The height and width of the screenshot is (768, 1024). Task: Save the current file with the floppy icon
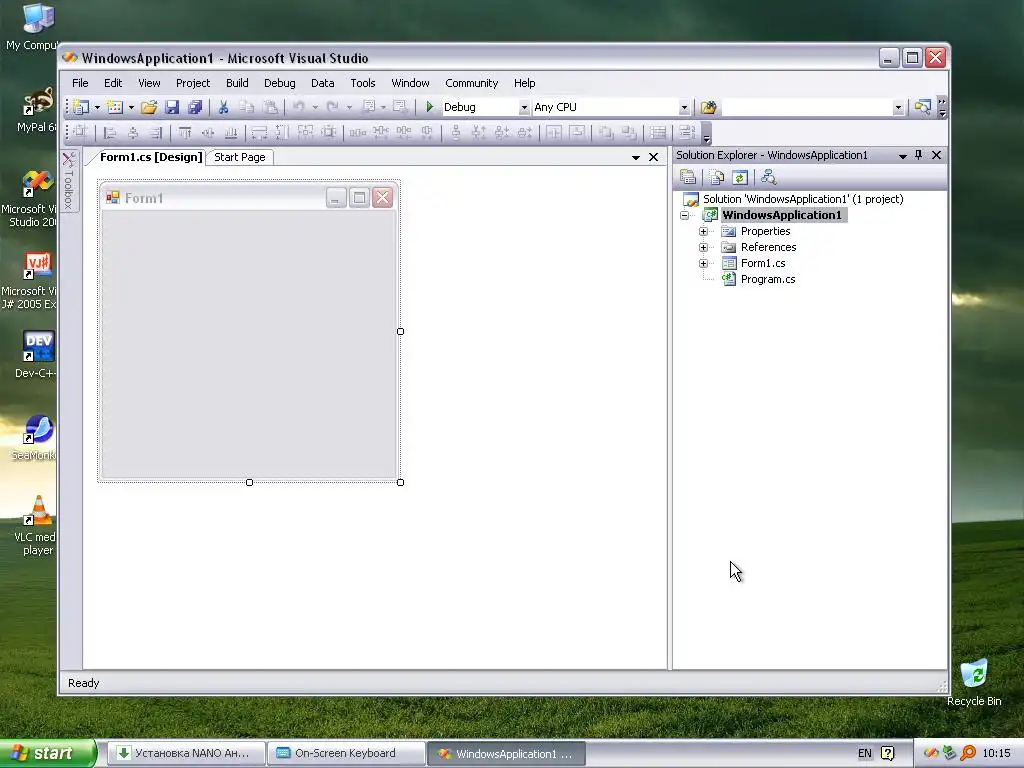172,107
